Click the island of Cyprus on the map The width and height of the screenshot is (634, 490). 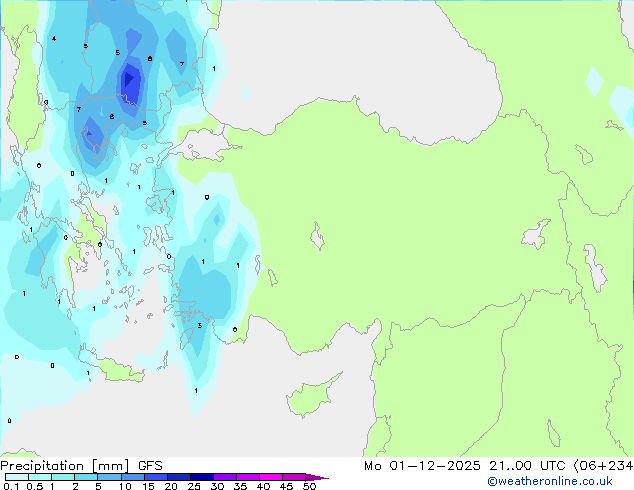(313, 395)
